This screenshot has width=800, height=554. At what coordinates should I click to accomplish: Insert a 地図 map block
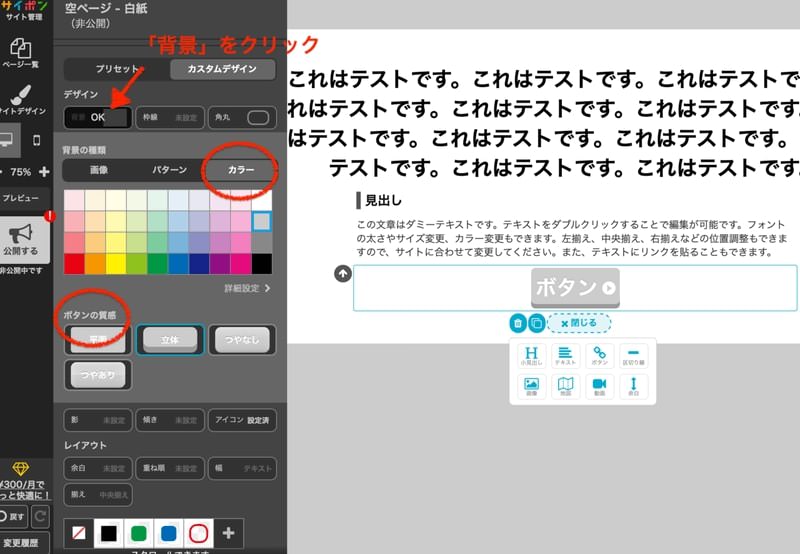[x=565, y=386]
